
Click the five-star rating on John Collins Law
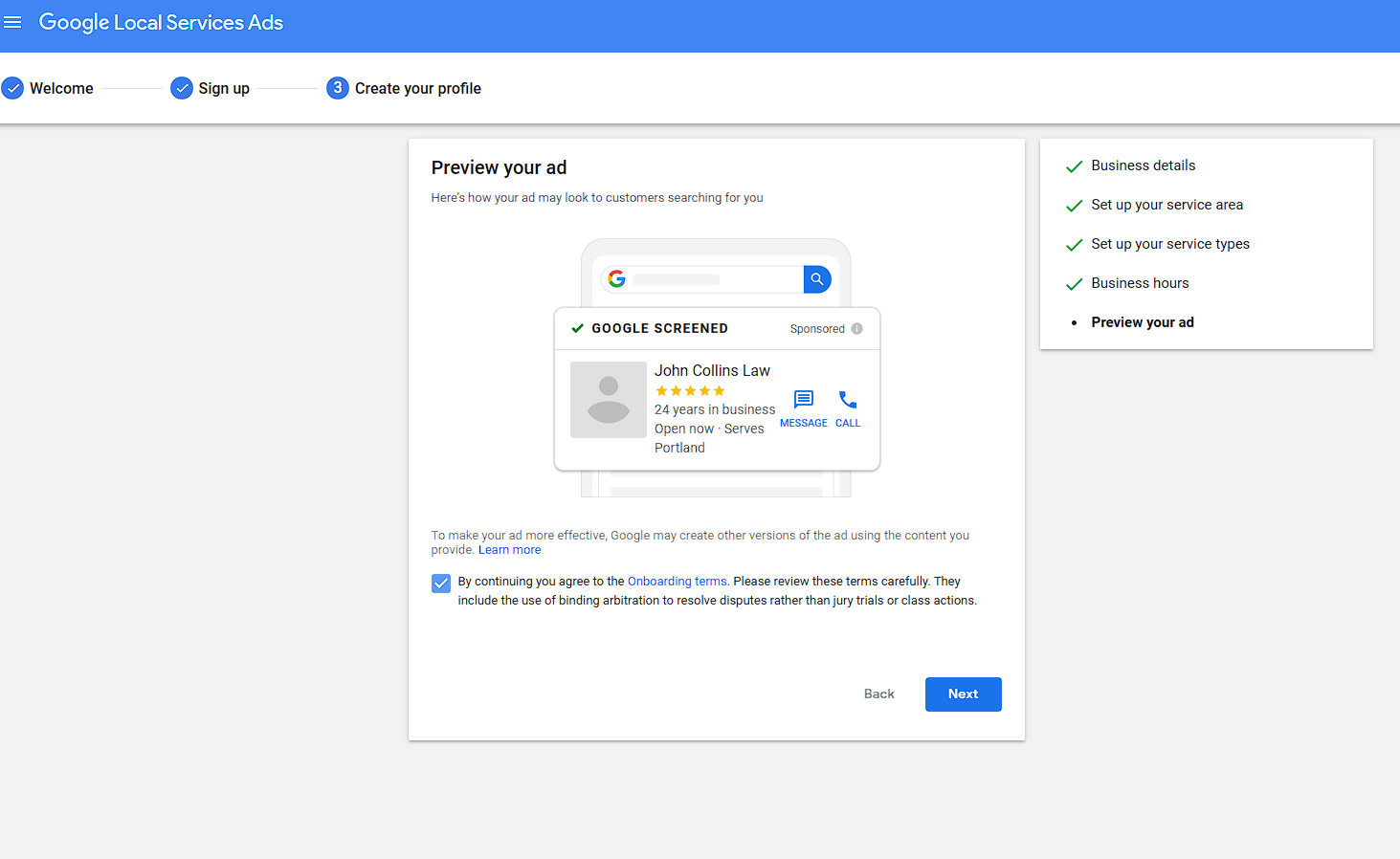689,390
